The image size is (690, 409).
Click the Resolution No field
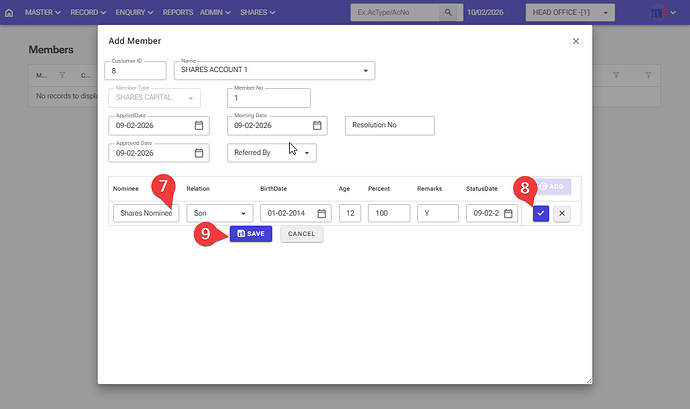click(389, 125)
